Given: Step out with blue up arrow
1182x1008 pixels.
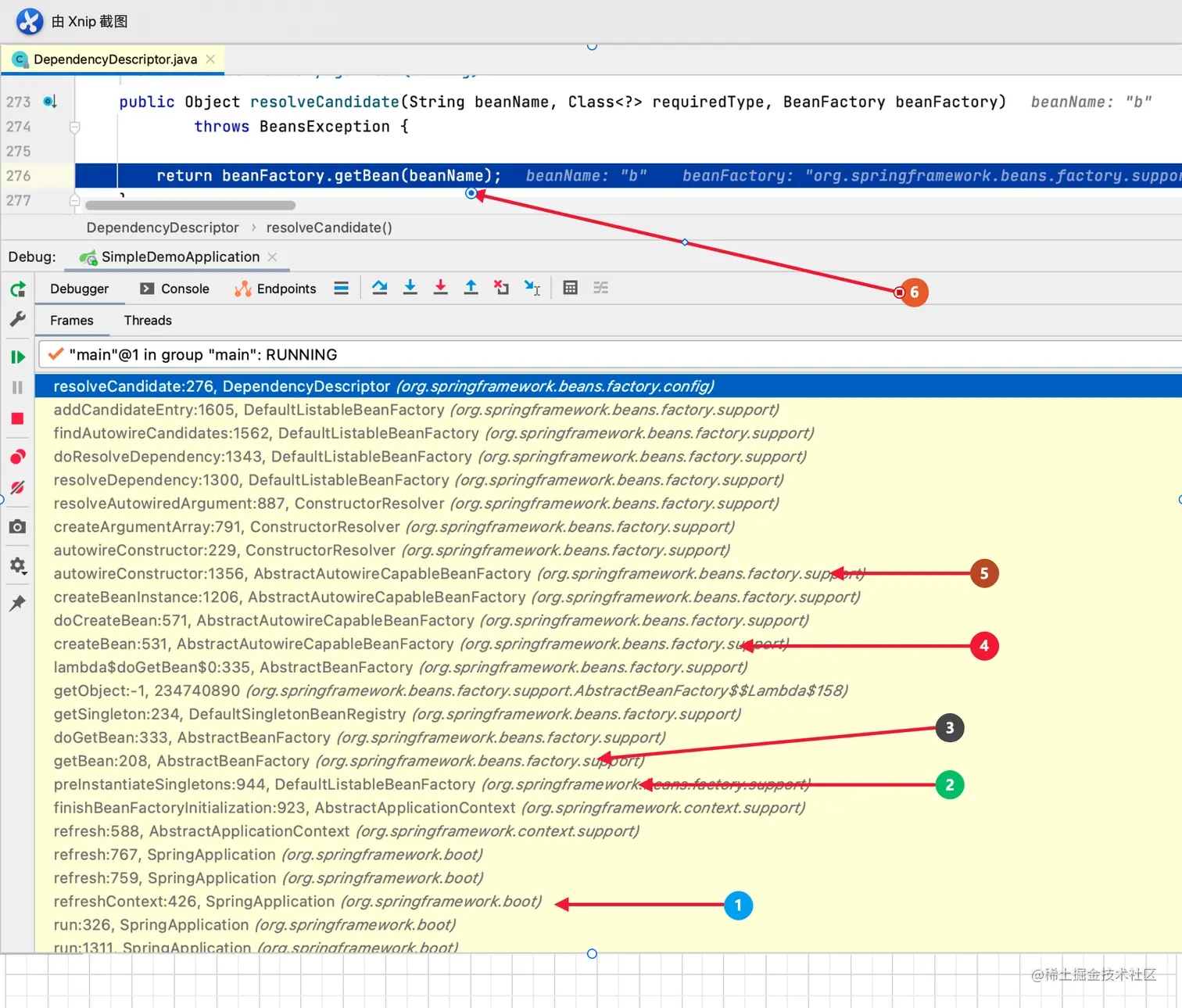Looking at the screenshot, I should click(471, 288).
